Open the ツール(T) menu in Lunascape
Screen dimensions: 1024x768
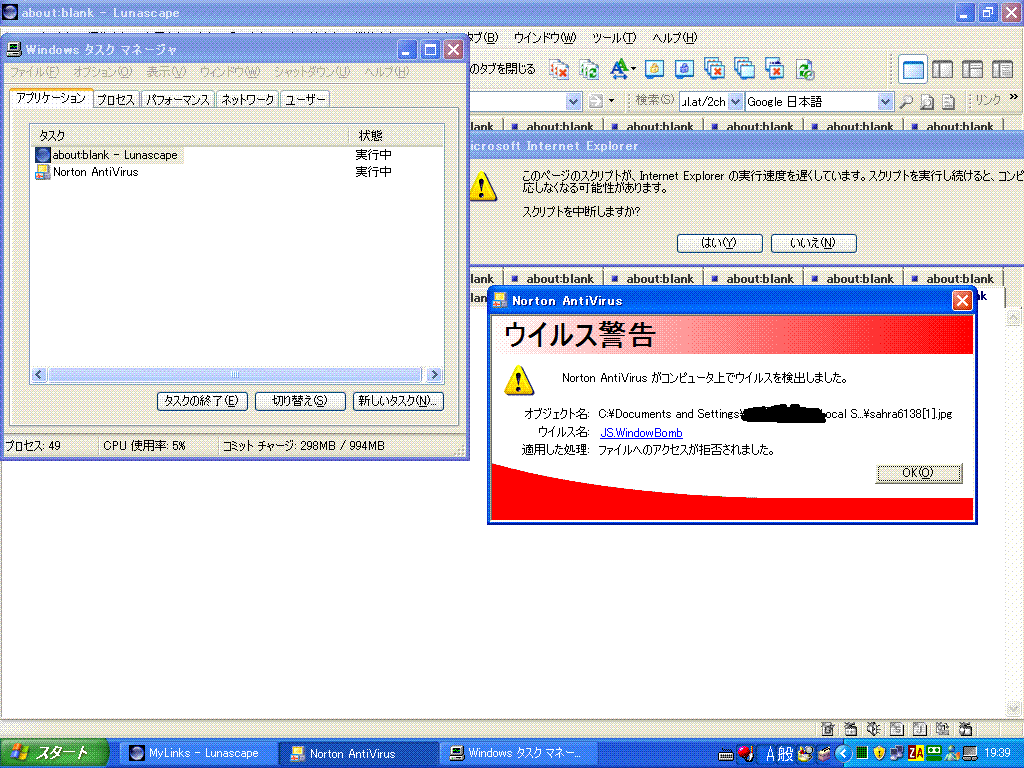614,38
